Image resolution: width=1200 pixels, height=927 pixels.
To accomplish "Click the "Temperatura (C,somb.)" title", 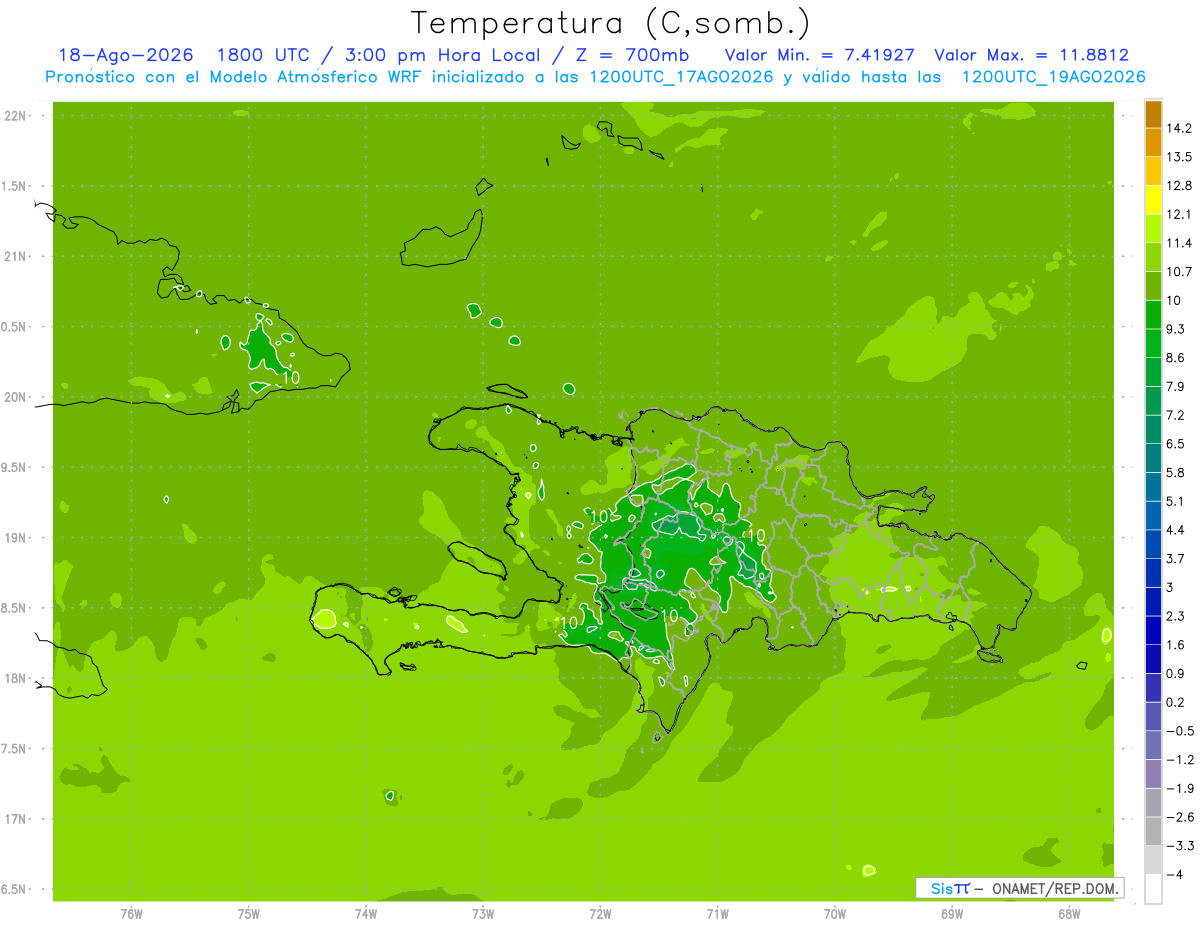I will point(611,22).
